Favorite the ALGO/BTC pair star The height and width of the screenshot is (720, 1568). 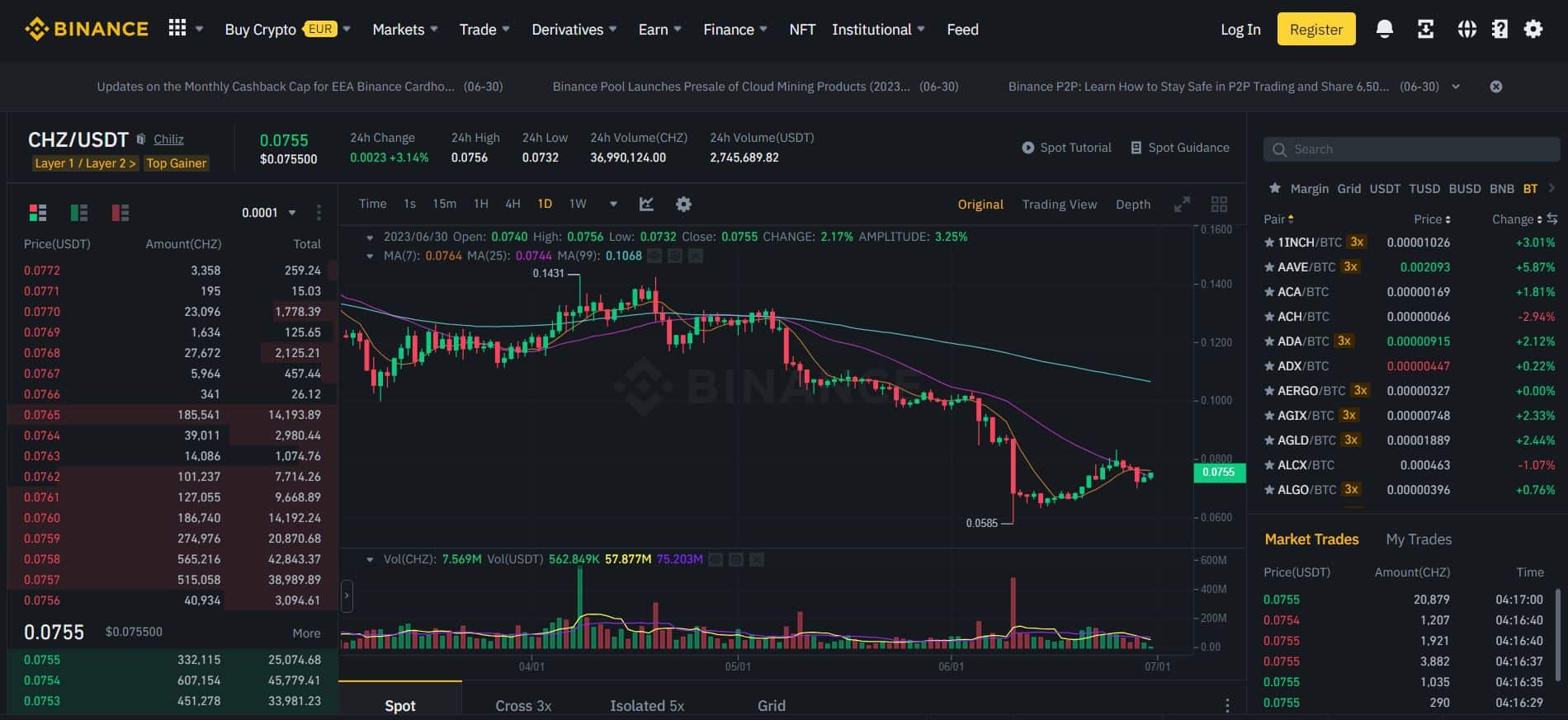pyautogui.click(x=1269, y=490)
